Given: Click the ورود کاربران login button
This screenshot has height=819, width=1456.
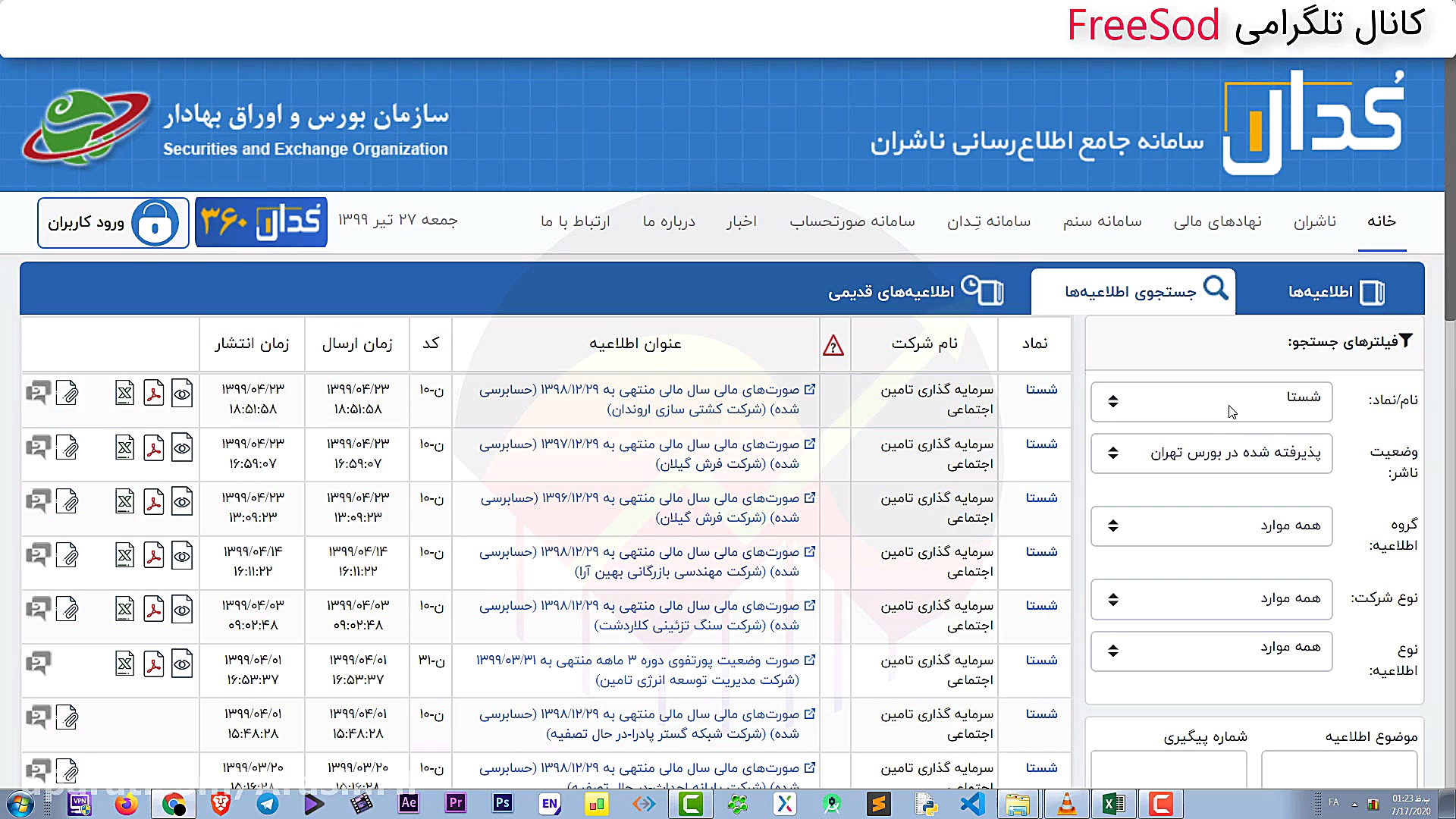Looking at the screenshot, I should (112, 222).
